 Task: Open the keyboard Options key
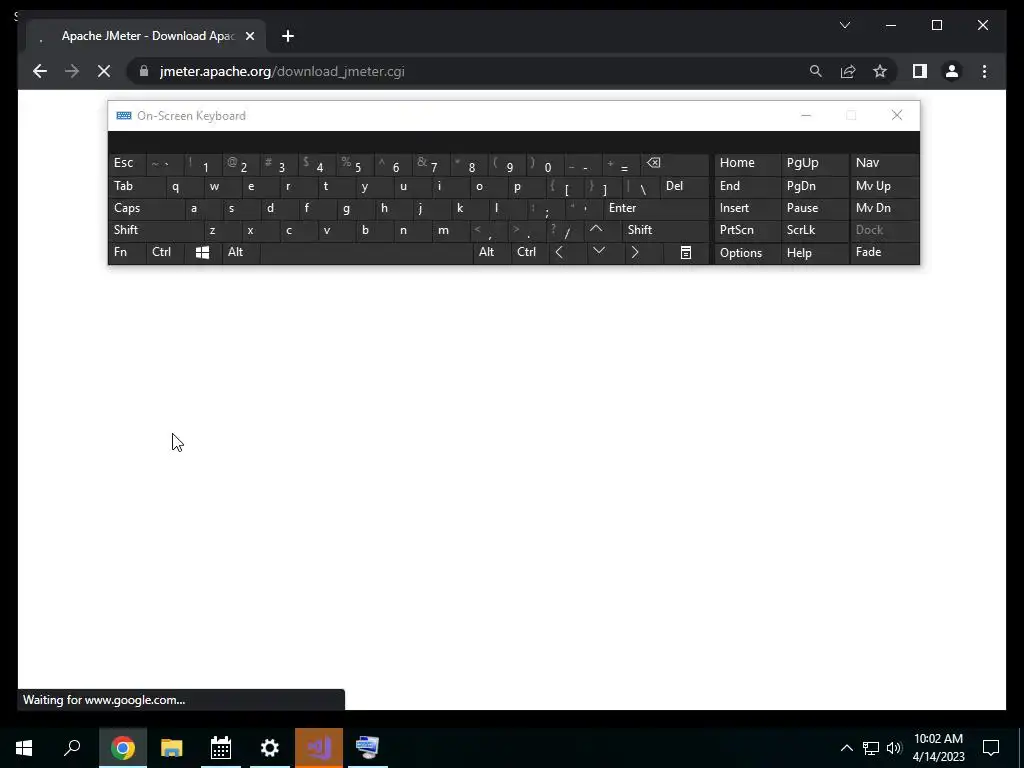[747, 253]
